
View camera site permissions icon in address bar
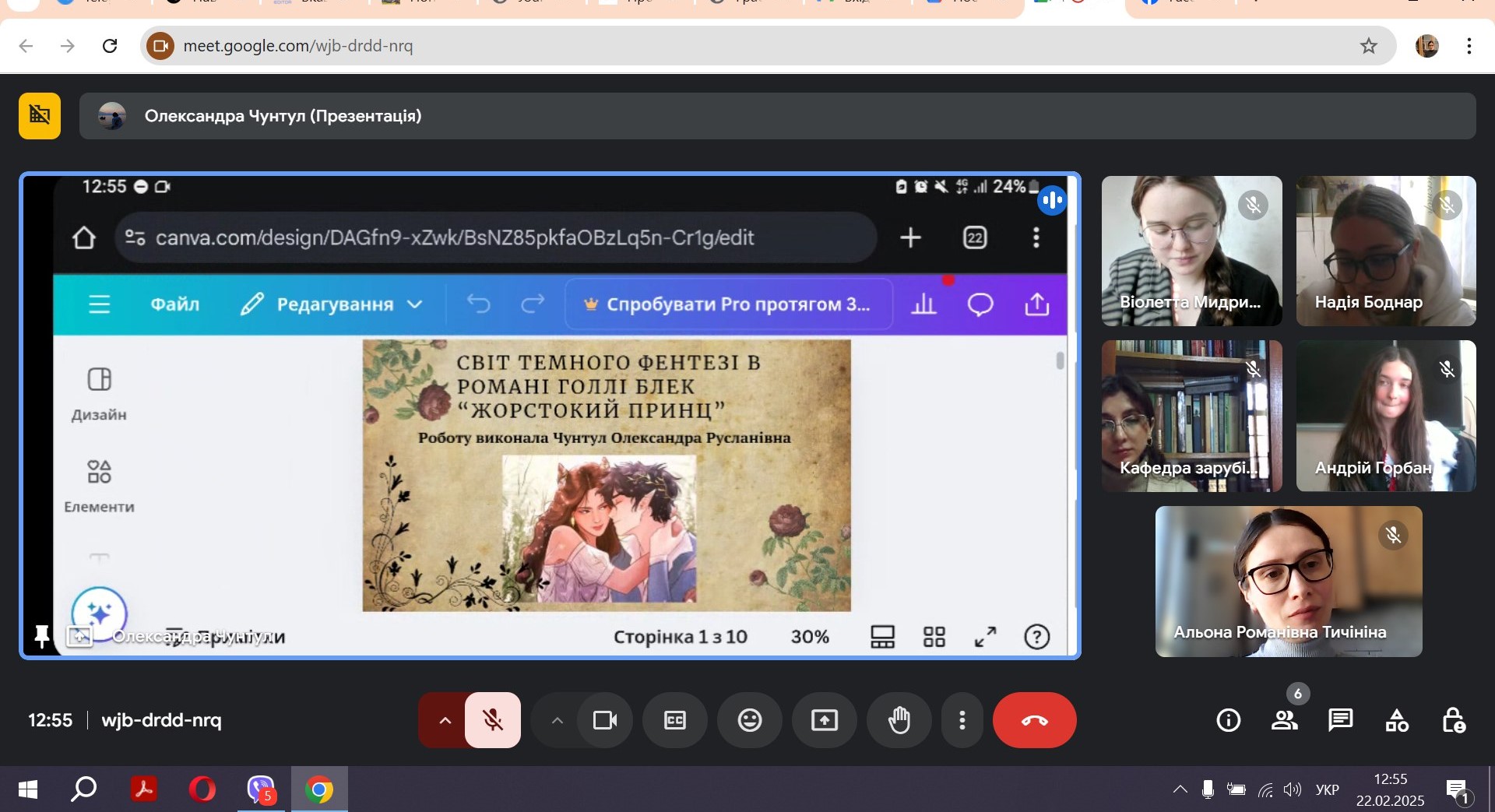coord(160,46)
